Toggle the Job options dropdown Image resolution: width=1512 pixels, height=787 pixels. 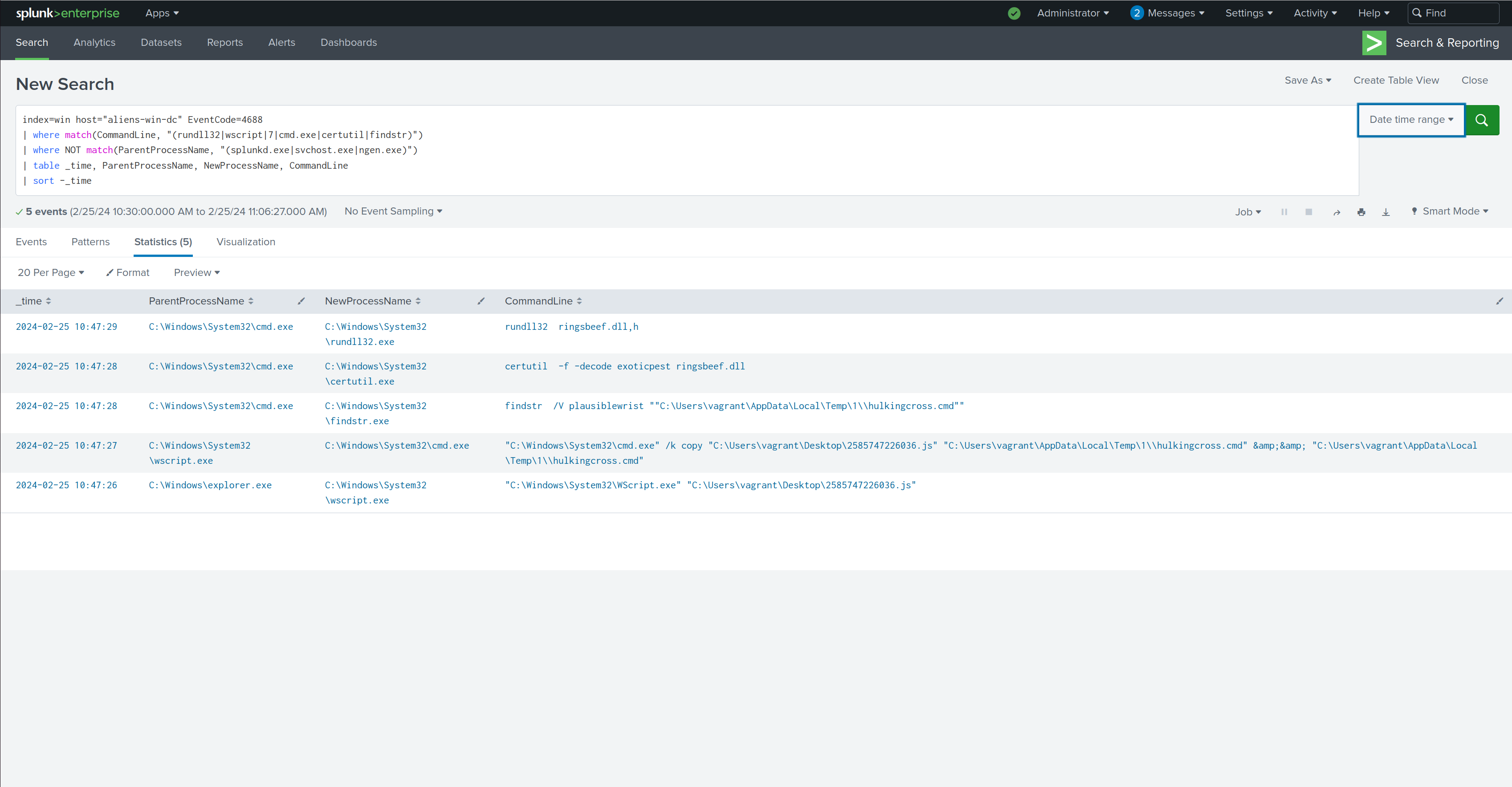[x=1248, y=211]
